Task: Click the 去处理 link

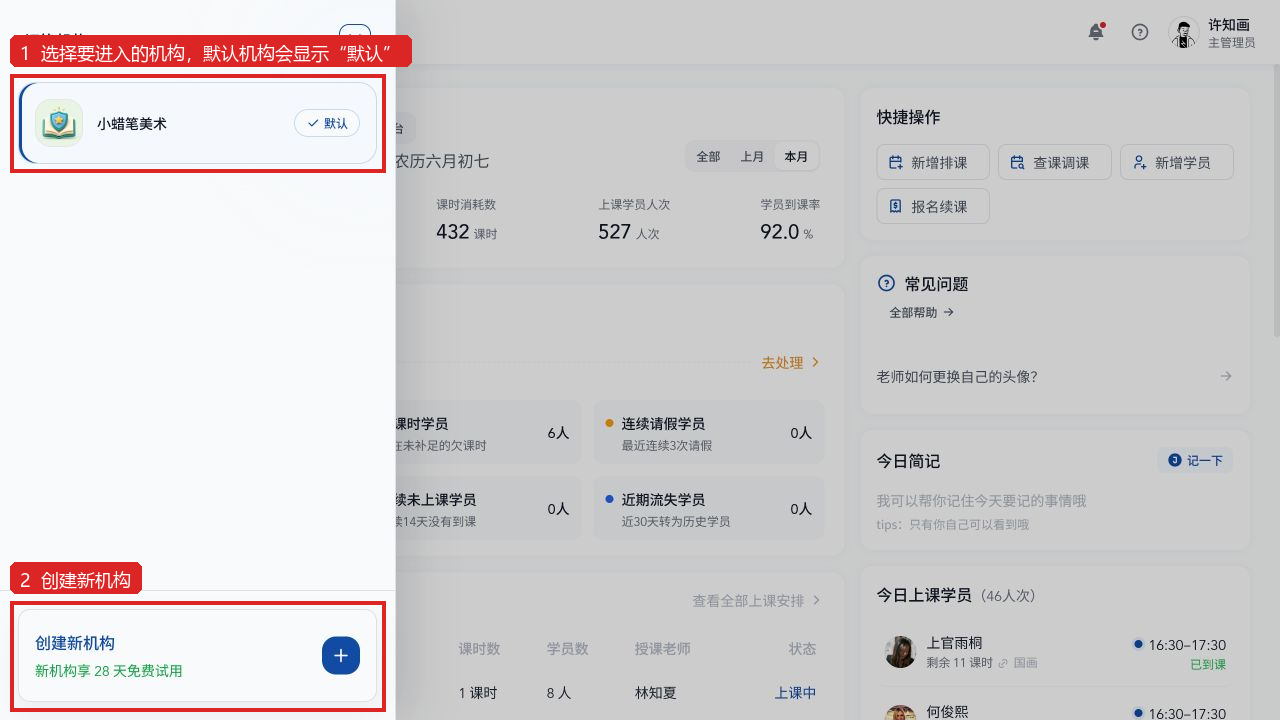Action: click(x=790, y=362)
